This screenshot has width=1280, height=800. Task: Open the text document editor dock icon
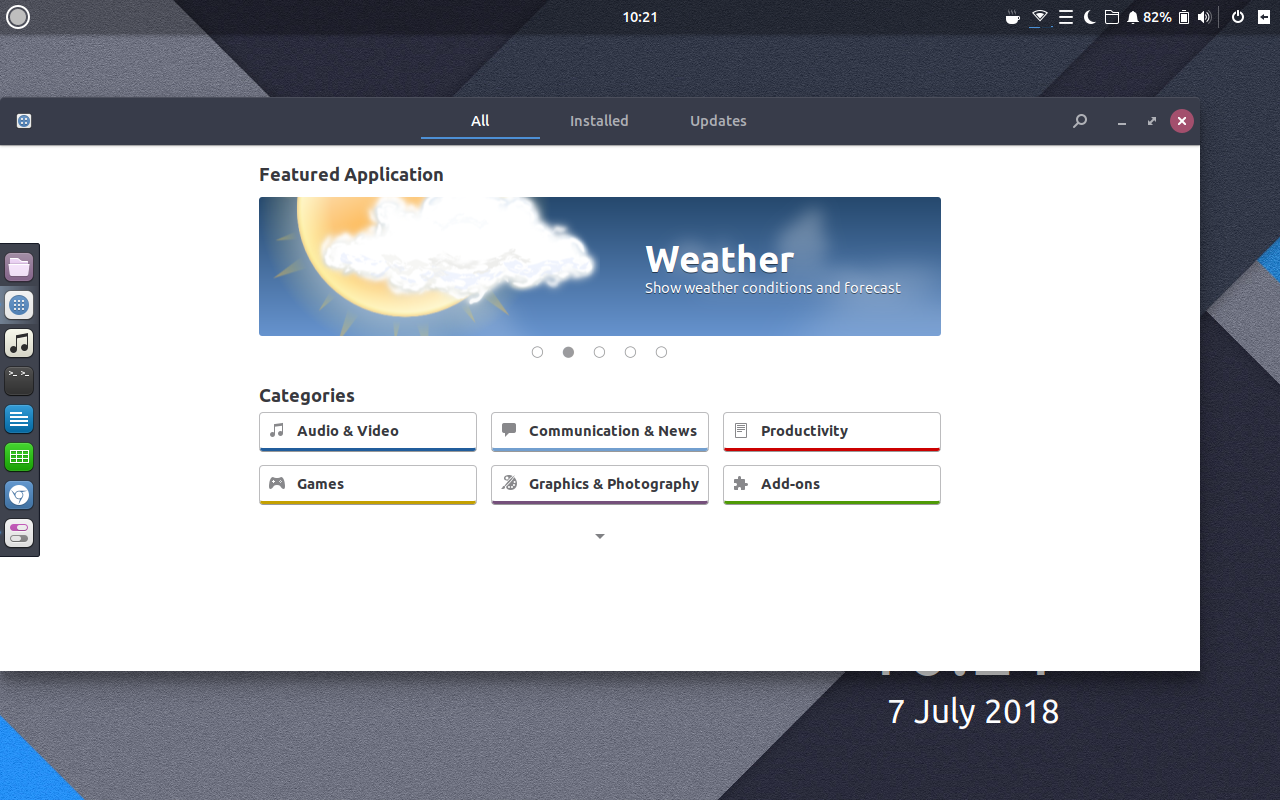point(19,419)
